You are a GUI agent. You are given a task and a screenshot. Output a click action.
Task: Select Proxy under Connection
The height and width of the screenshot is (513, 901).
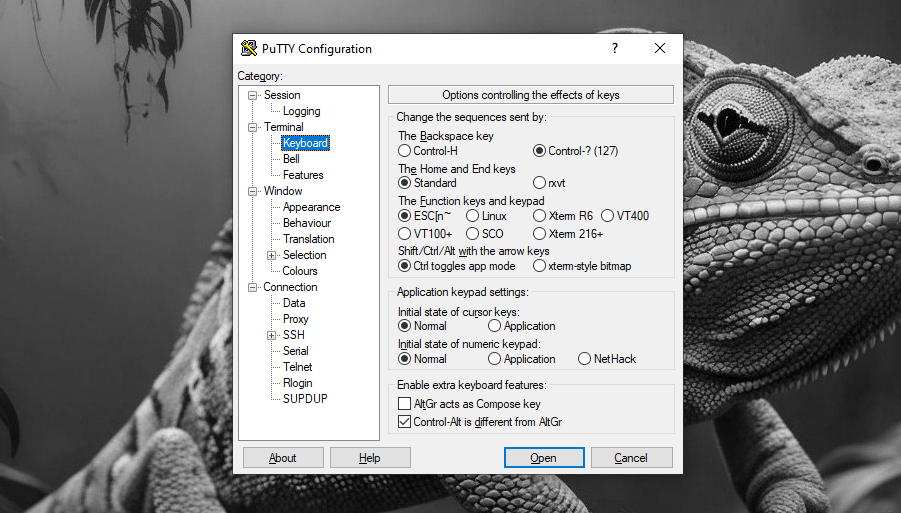pos(295,319)
